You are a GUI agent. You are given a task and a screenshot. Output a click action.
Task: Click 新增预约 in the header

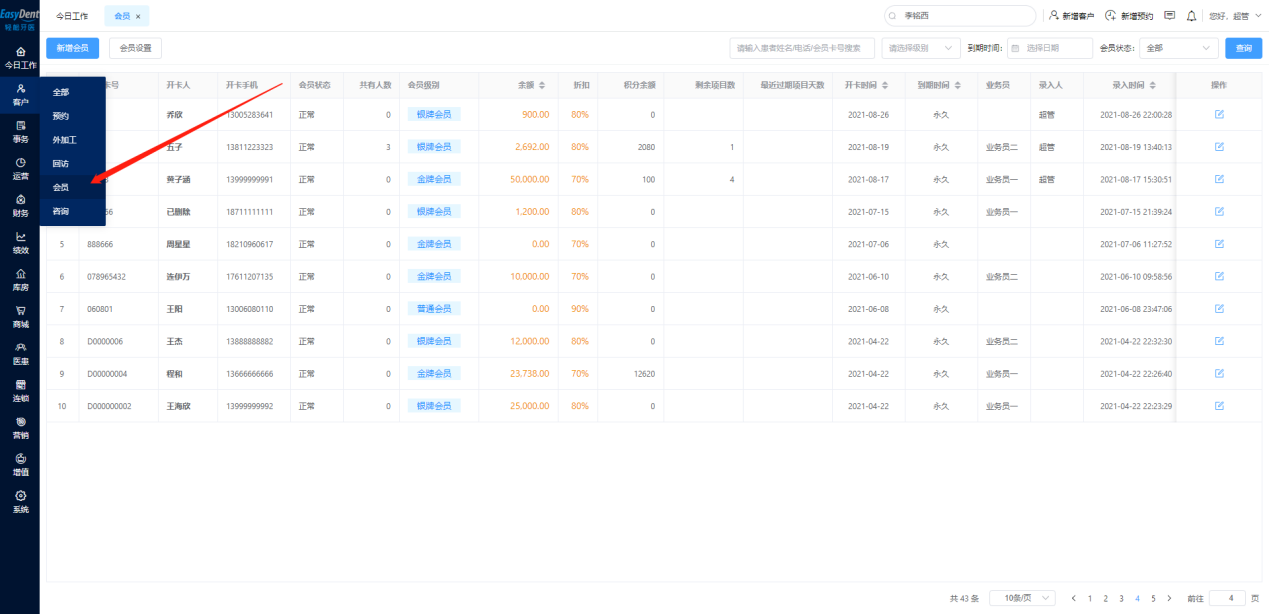tap(1129, 16)
